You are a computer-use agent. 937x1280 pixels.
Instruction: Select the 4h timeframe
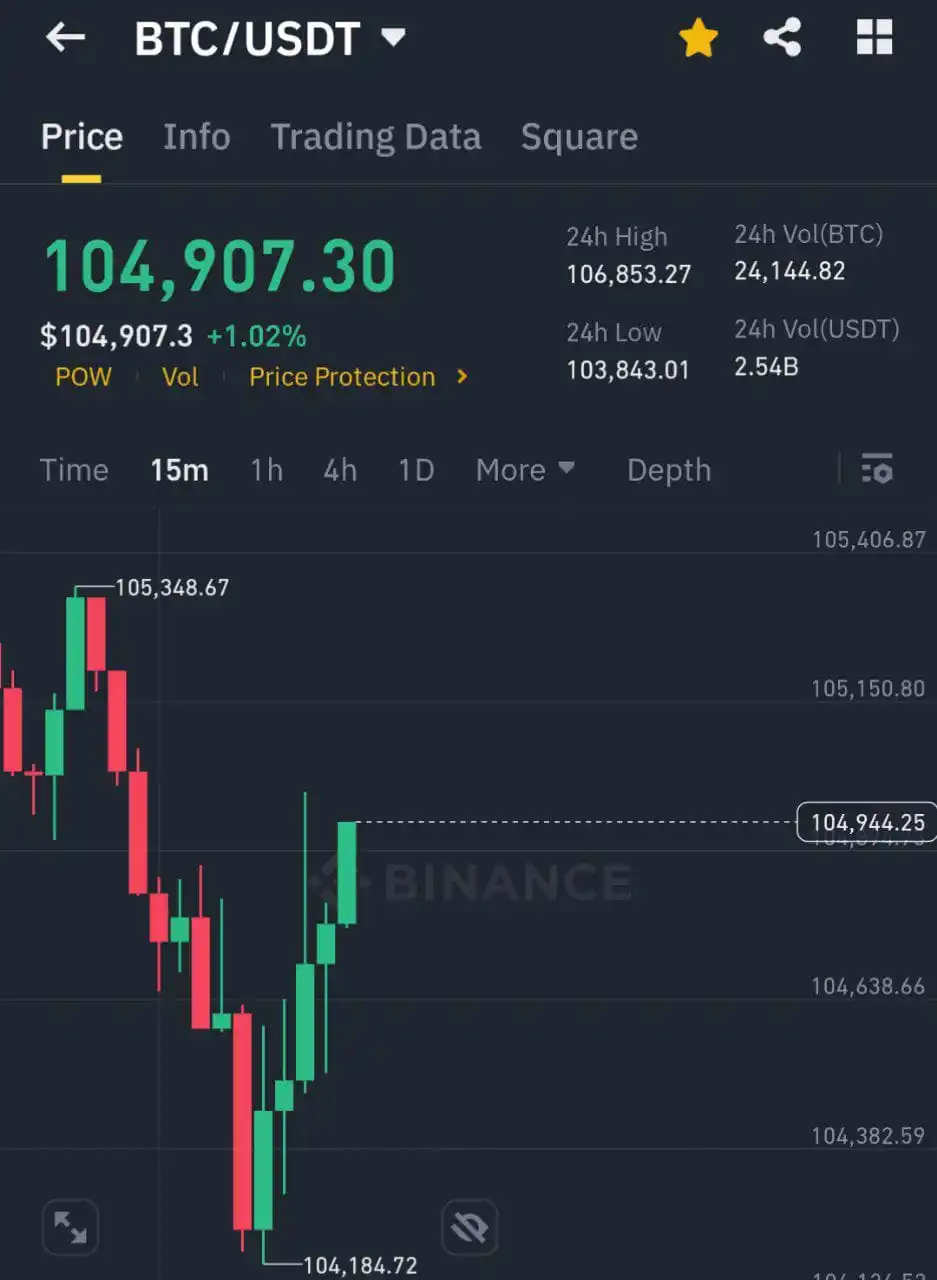pyautogui.click(x=340, y=469)
